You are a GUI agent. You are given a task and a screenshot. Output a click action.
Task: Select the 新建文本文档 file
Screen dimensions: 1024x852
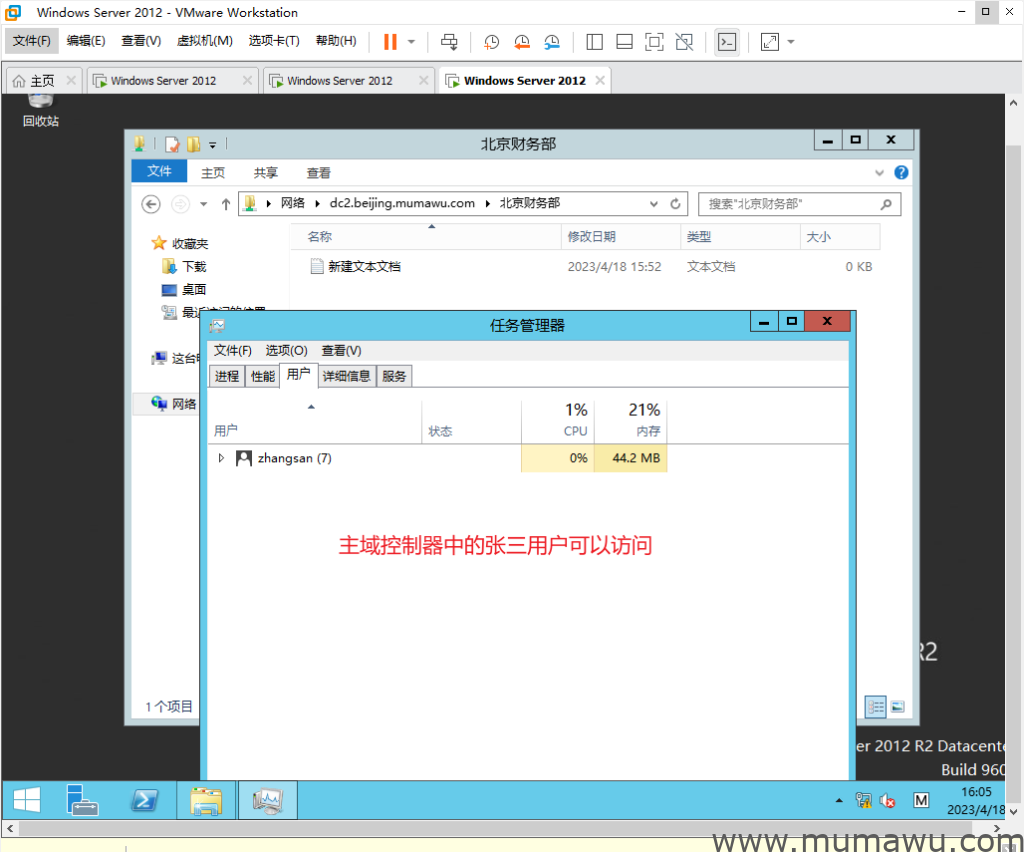coord(364,266)
